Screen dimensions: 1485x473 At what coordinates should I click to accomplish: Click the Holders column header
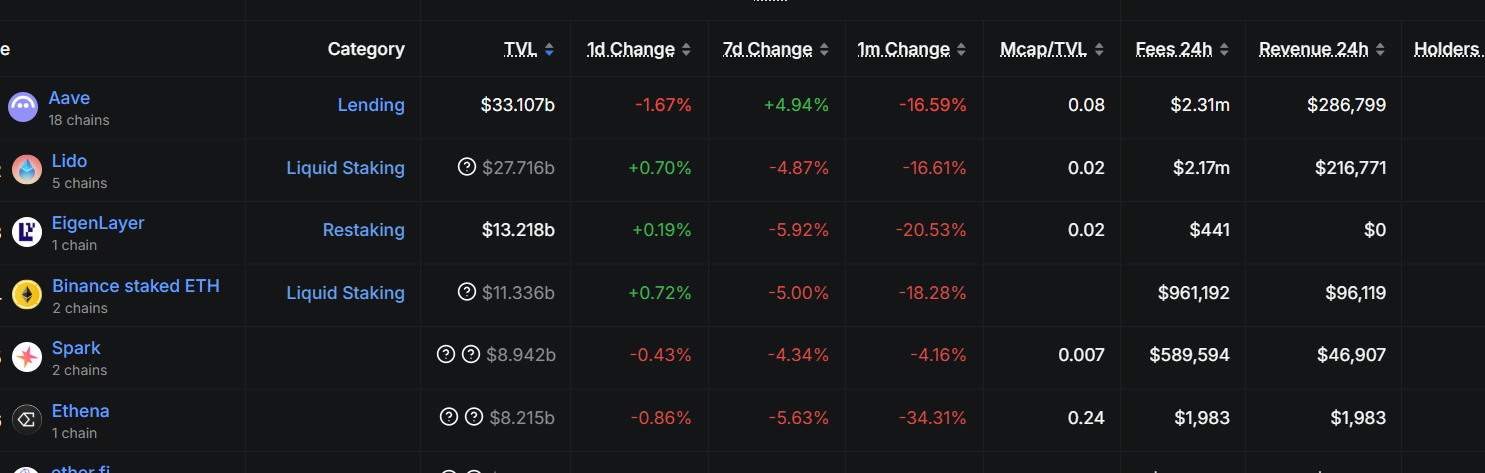coord(1446,49)
